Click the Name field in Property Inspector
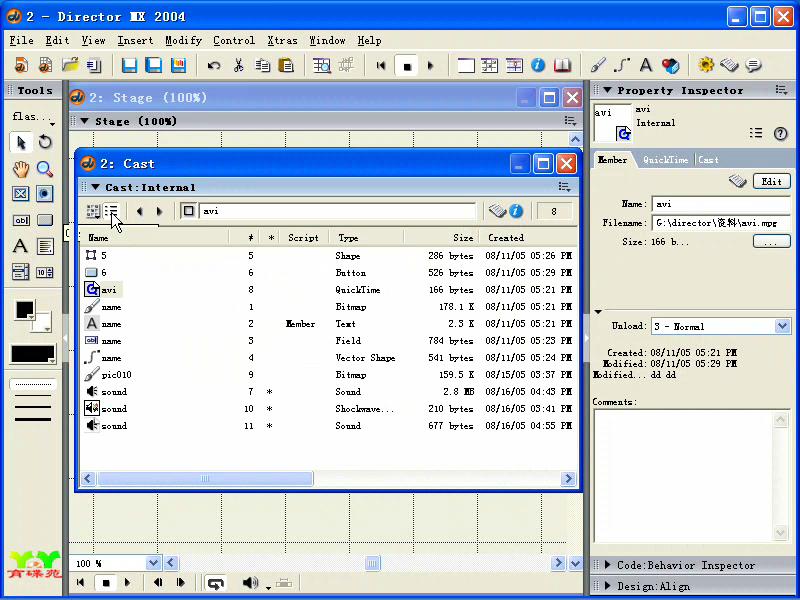The width and height of the screenshot is (800, 600). [721, 204]
